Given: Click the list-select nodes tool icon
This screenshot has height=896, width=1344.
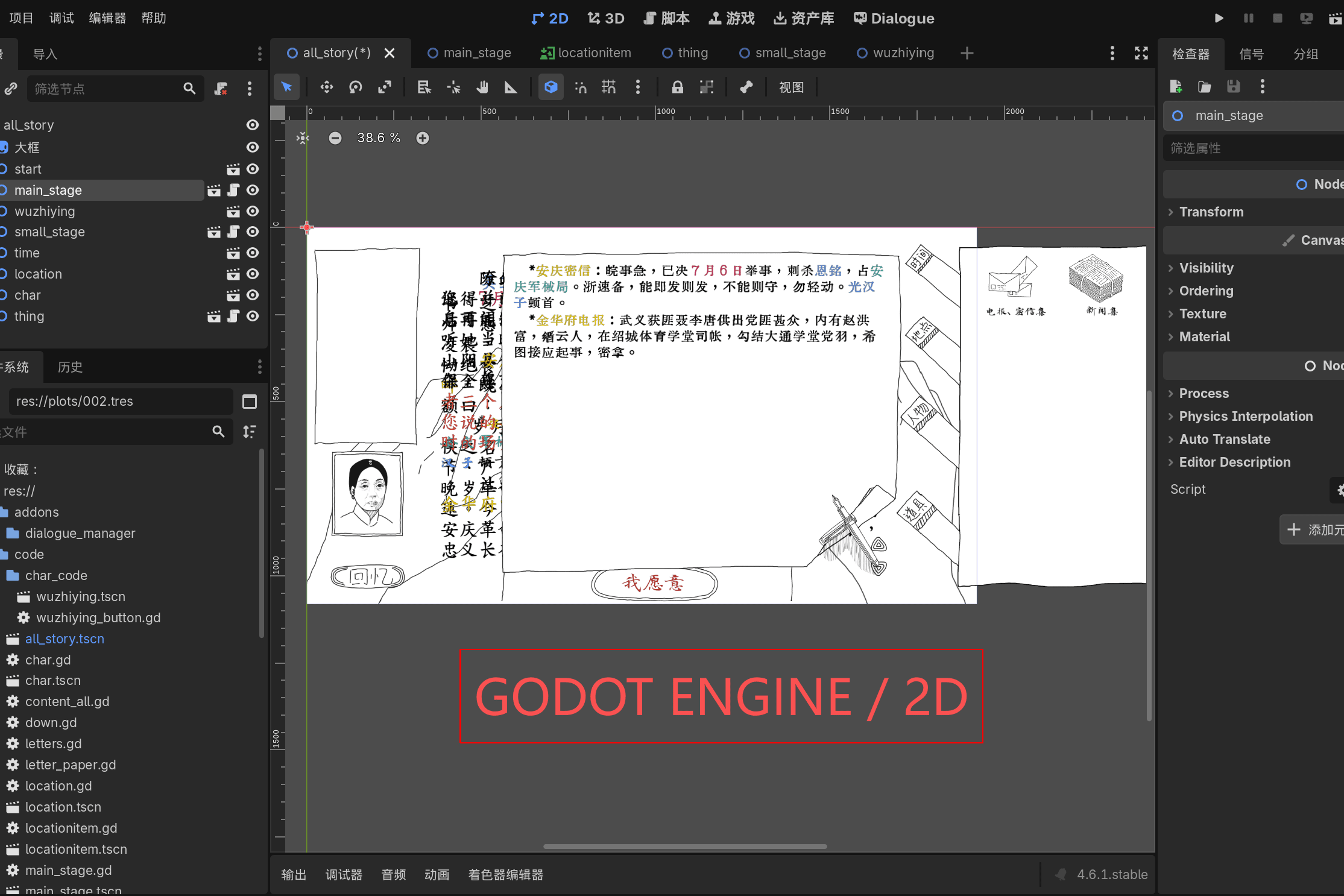Looking at the screenshot, I should tap(424, 87).
